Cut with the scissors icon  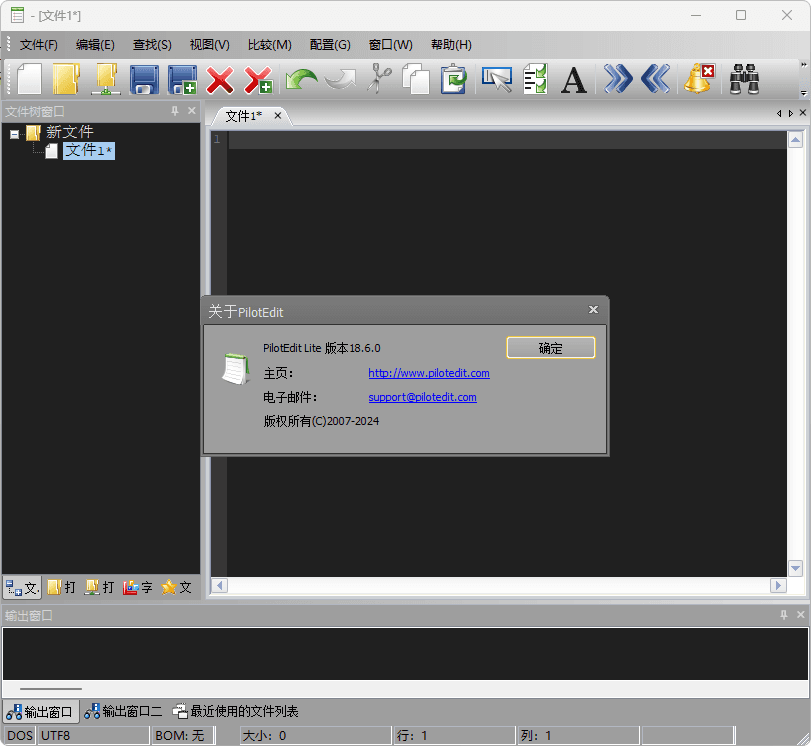(x=380, y=79)
